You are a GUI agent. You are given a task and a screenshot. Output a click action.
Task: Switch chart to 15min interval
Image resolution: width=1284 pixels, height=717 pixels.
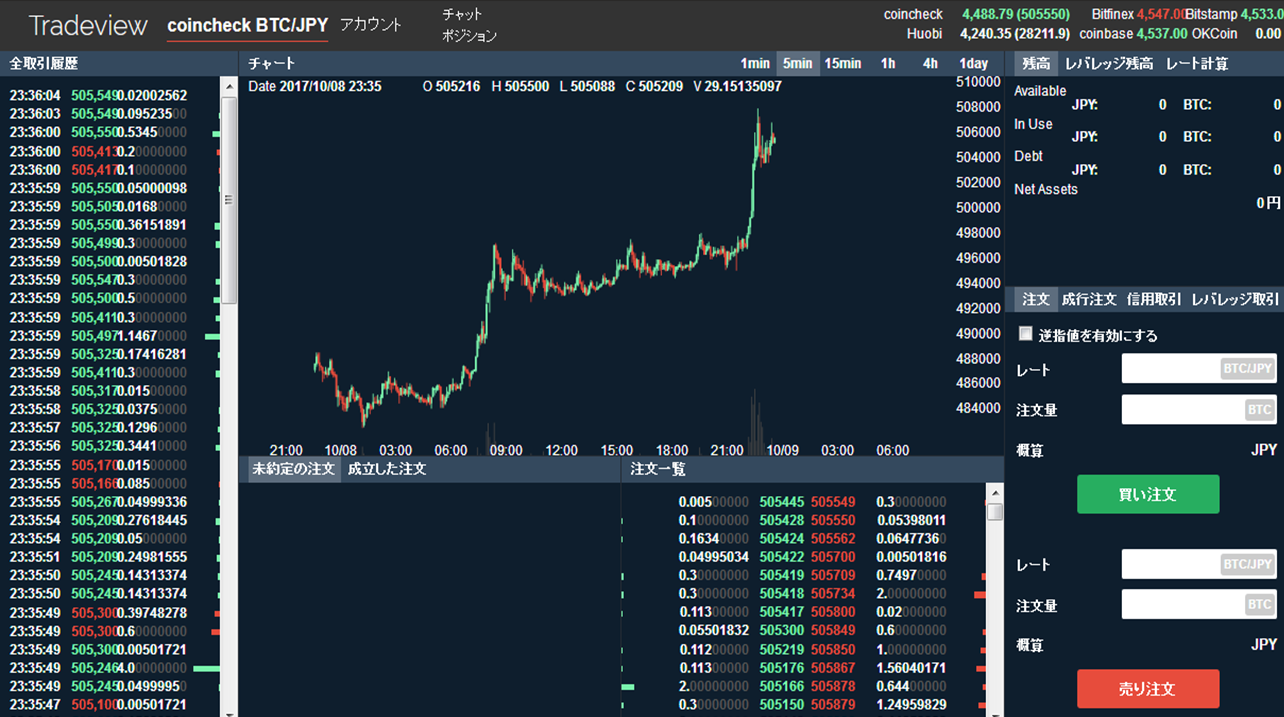pyautogui.click(x=843, y=63)
